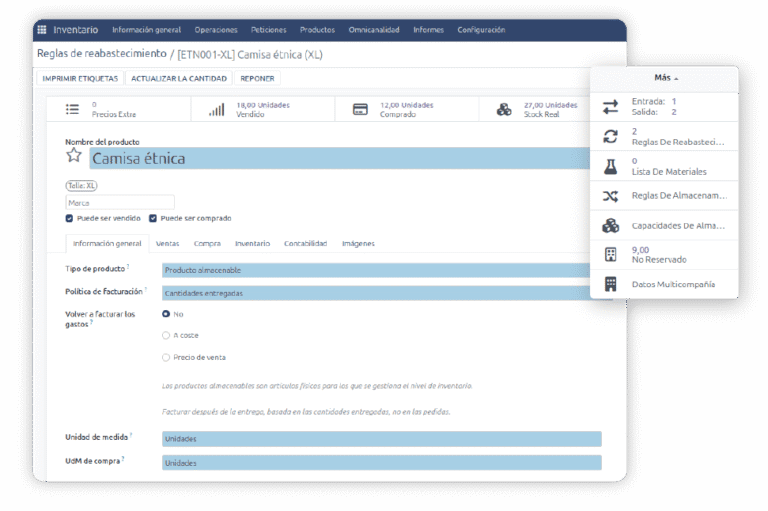
Task: Collapse the Más dropdown menu
Action: (664, 77)
